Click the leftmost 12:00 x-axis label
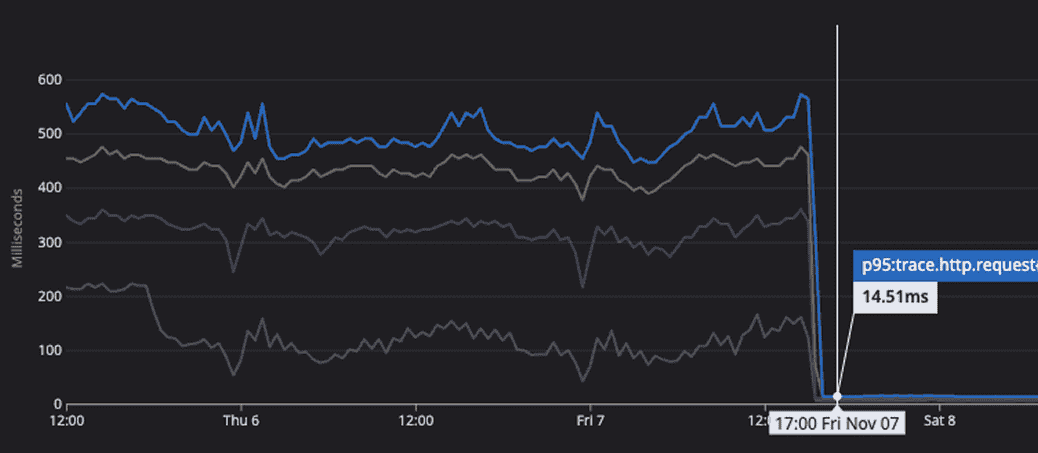The height and width of the screenshot is (453, 1038). (66, 421)
